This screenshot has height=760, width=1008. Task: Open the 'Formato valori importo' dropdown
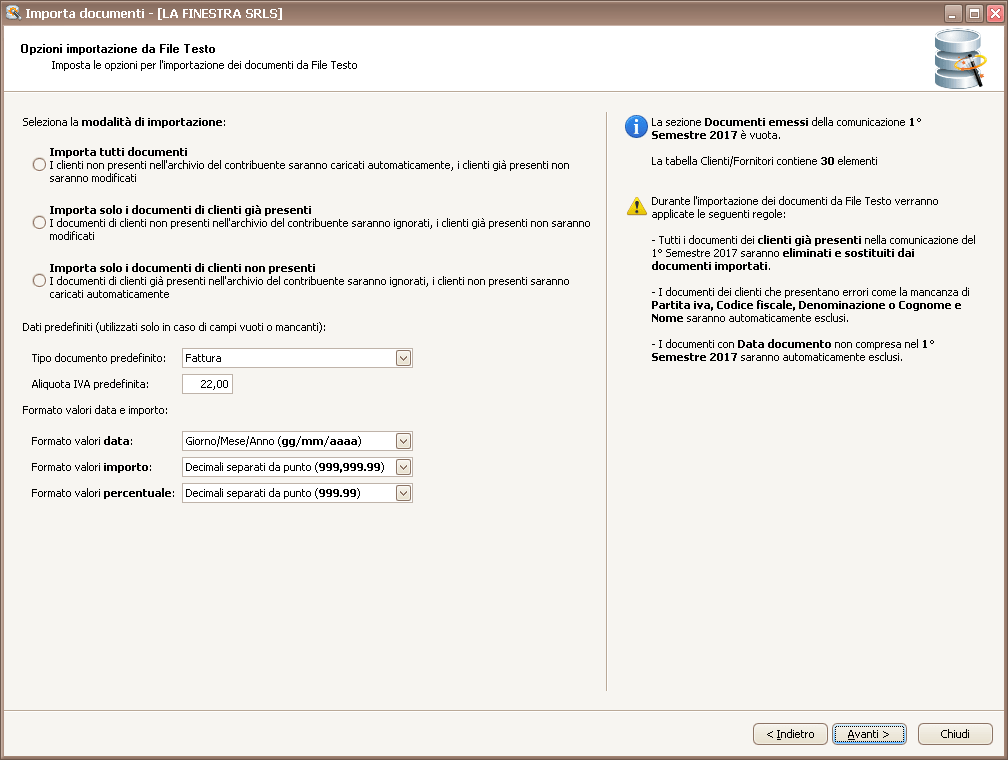click(403, 467)
